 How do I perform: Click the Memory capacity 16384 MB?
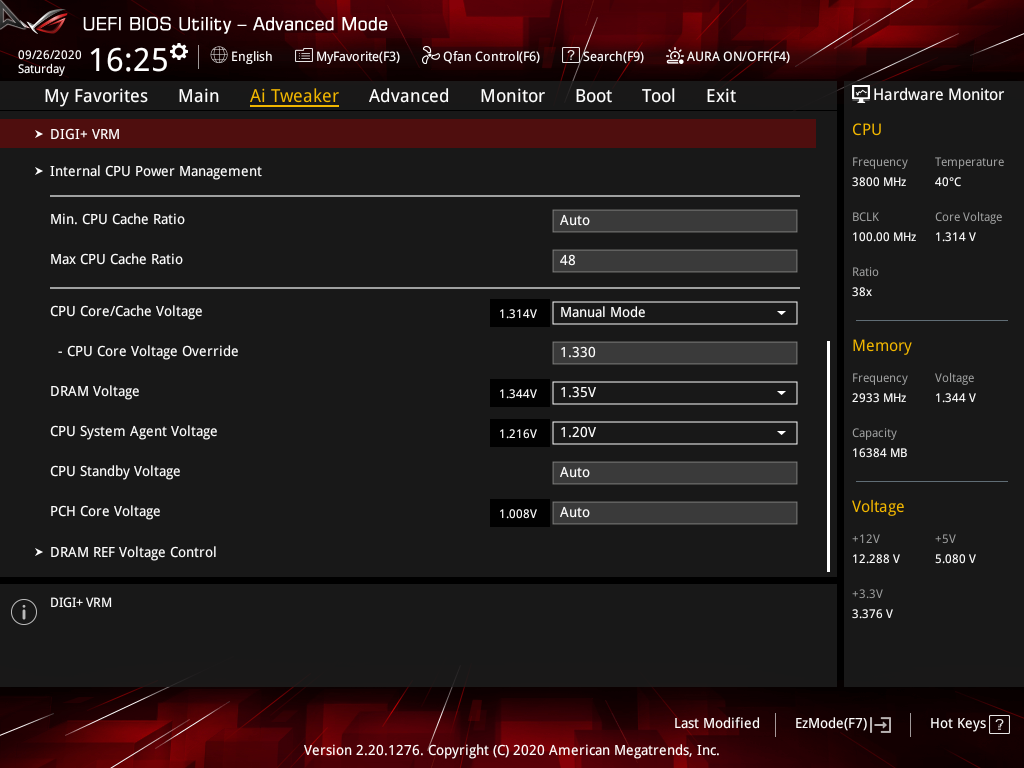(x=880, y=452)
